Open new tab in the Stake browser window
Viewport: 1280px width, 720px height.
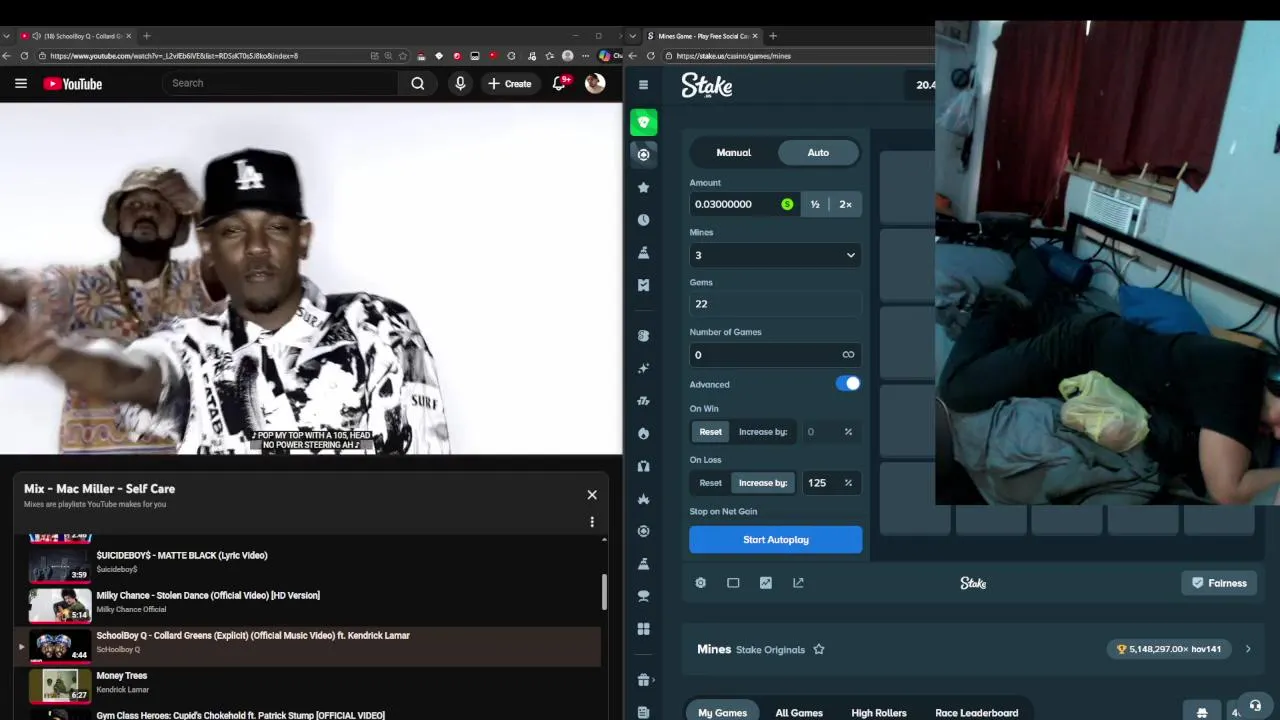point(772,36)
